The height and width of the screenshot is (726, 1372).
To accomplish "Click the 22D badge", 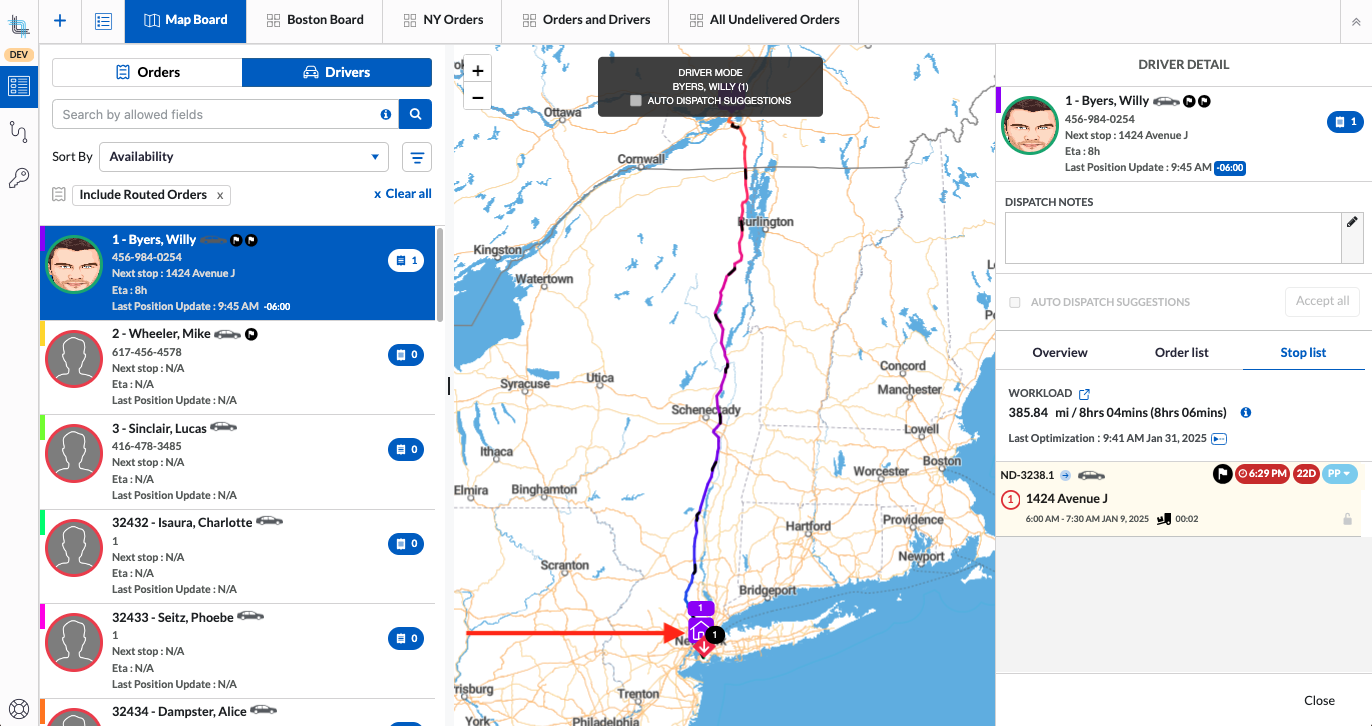I will pyautogui.click(x=1306, y=474).
